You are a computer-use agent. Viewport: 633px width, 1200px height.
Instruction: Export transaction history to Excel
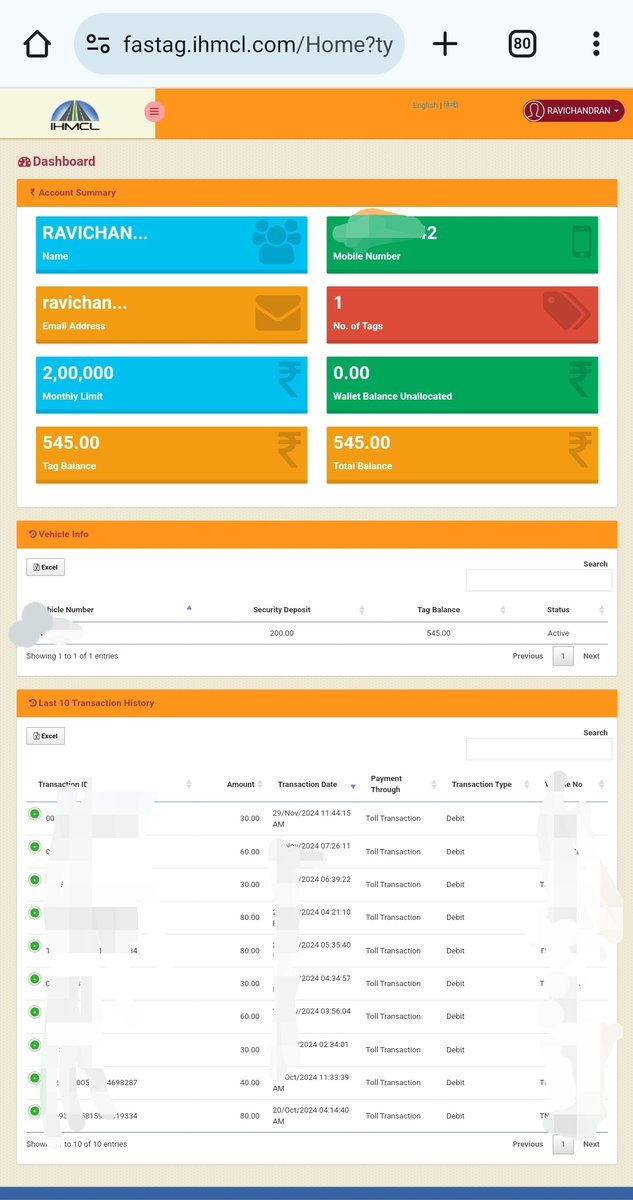45,736
